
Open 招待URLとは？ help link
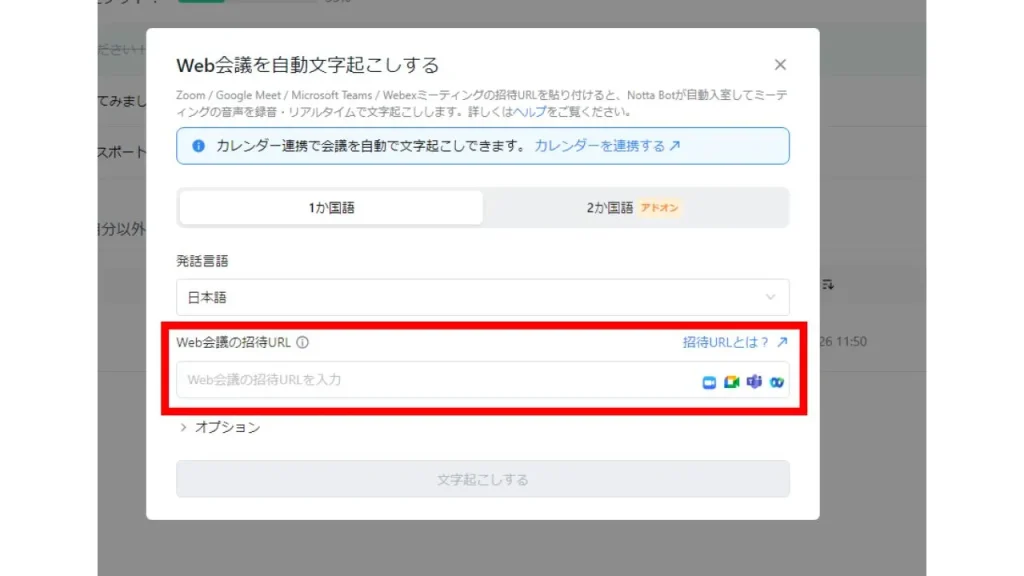click(x=735, y=342)
